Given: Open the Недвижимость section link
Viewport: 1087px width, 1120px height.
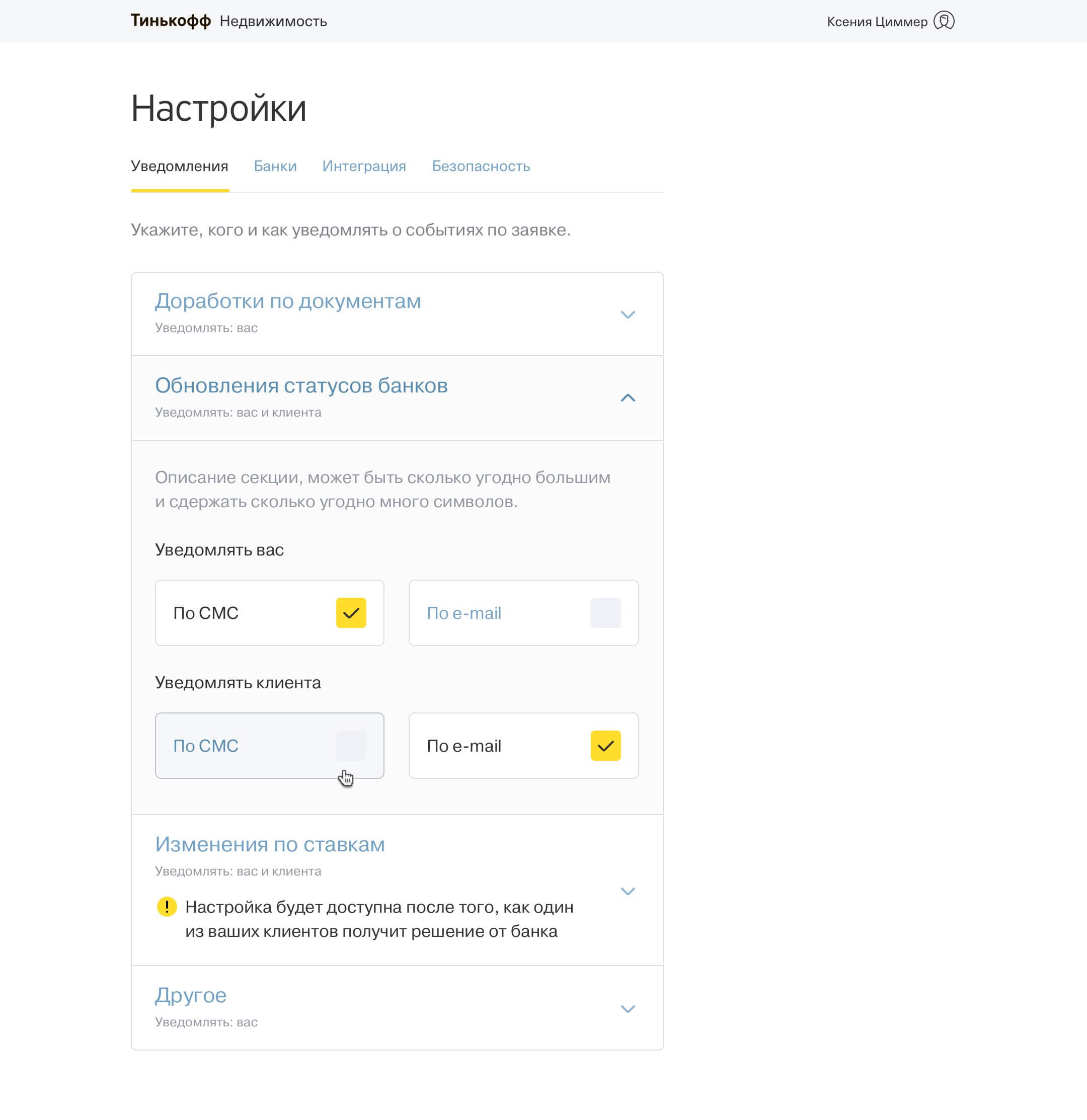Looking at the screenshot, I should 273,22.
